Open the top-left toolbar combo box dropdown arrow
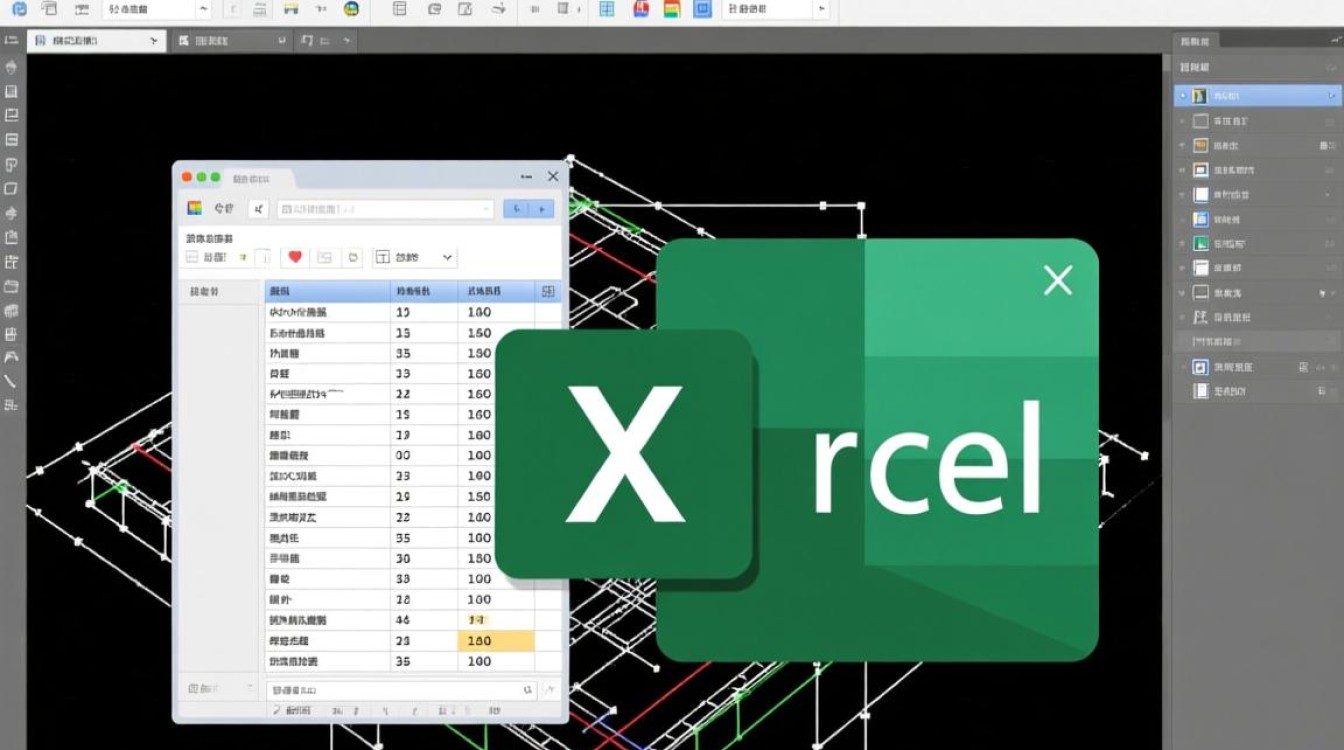The width and height of the screenshot is (1344, 750). 203,9
